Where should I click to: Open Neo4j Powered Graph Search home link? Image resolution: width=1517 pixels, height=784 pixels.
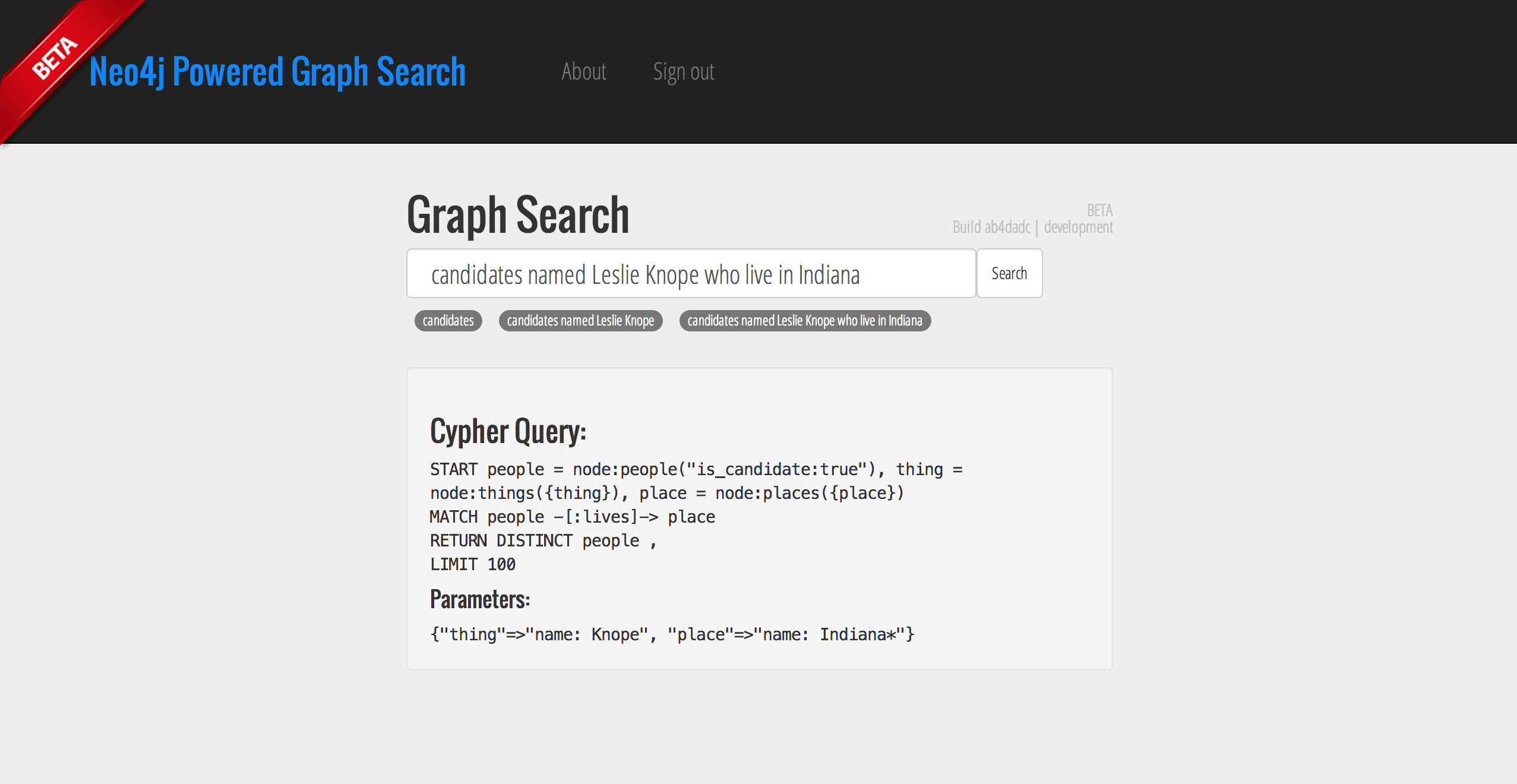click(277, 72)
